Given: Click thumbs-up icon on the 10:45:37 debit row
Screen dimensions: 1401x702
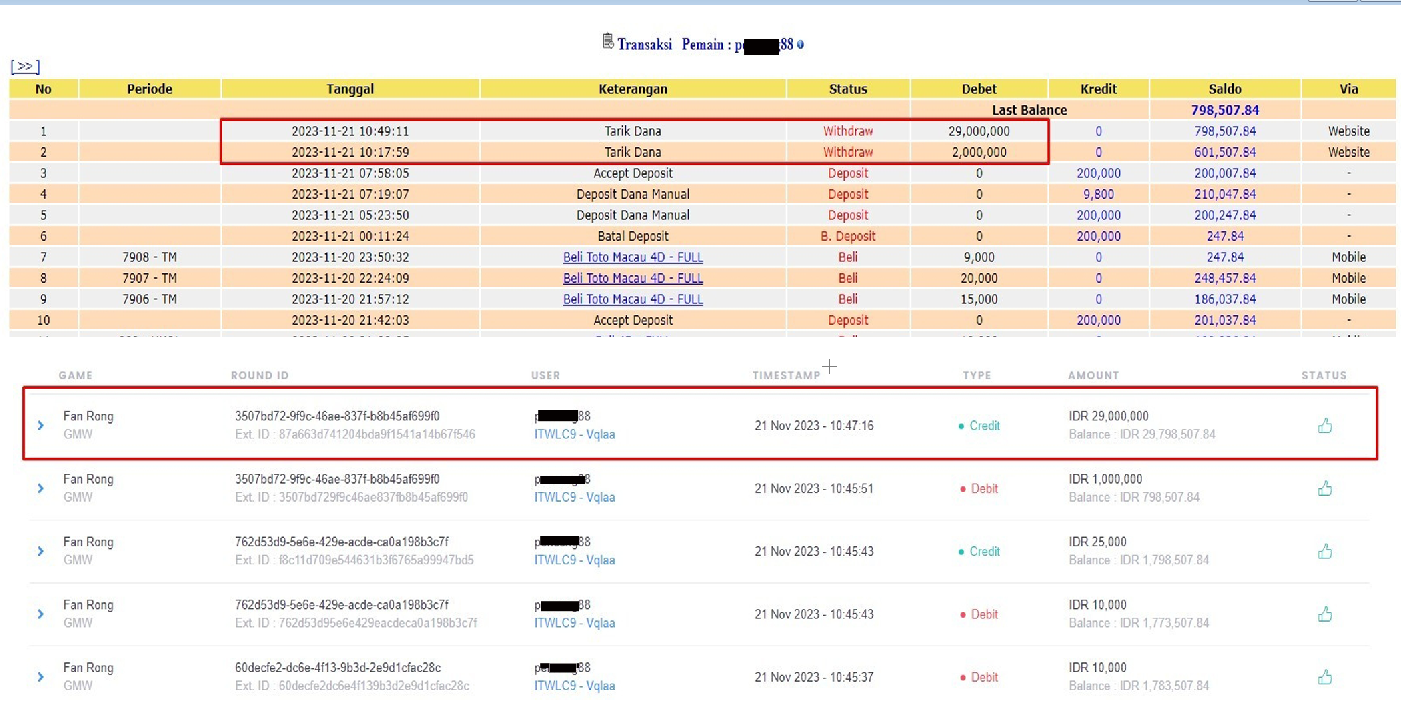Looking at the screenshot, I should pyautogui.click(x=1325, y=677).
